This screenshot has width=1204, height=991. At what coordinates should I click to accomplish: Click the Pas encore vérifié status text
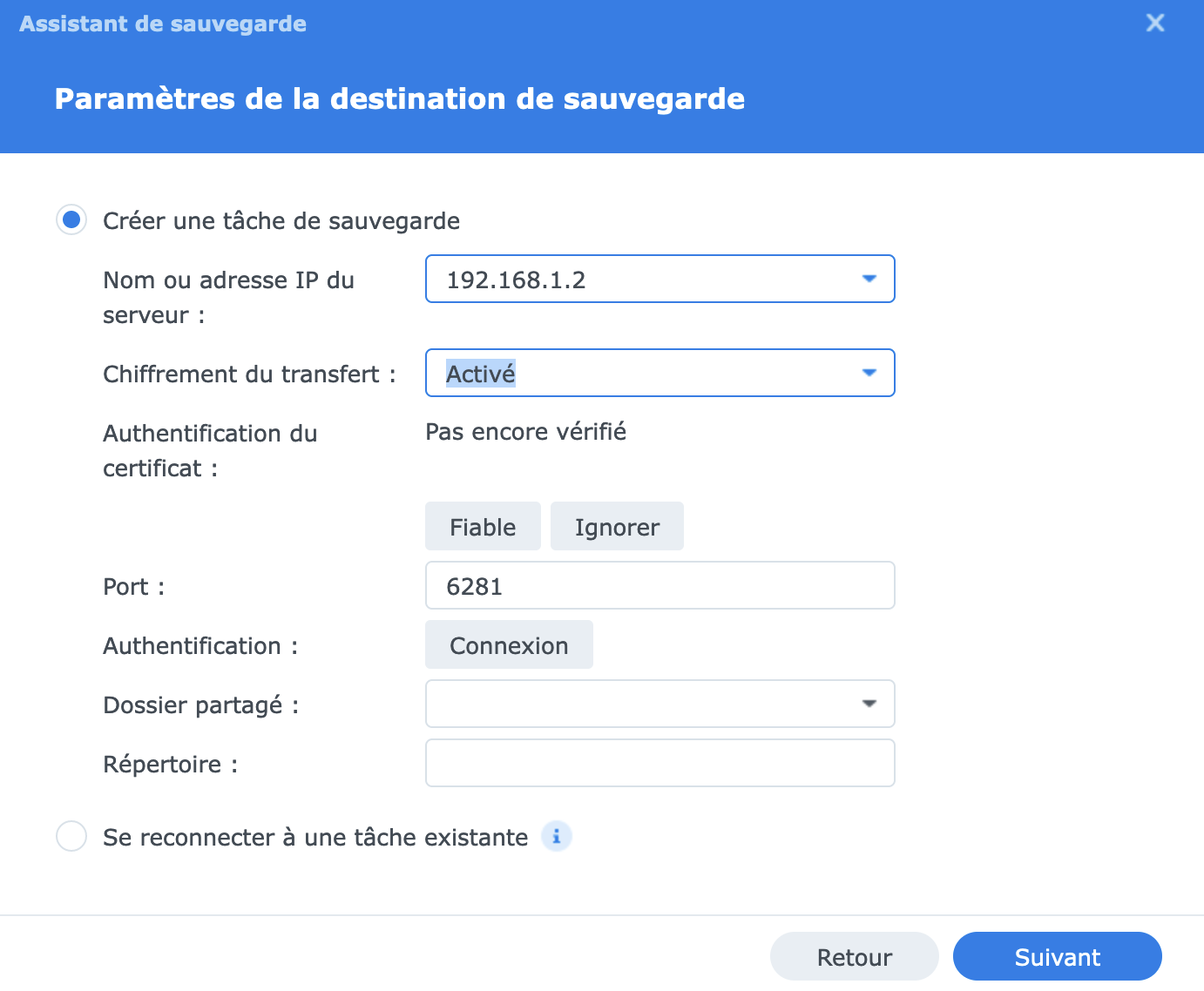[525, 432]
